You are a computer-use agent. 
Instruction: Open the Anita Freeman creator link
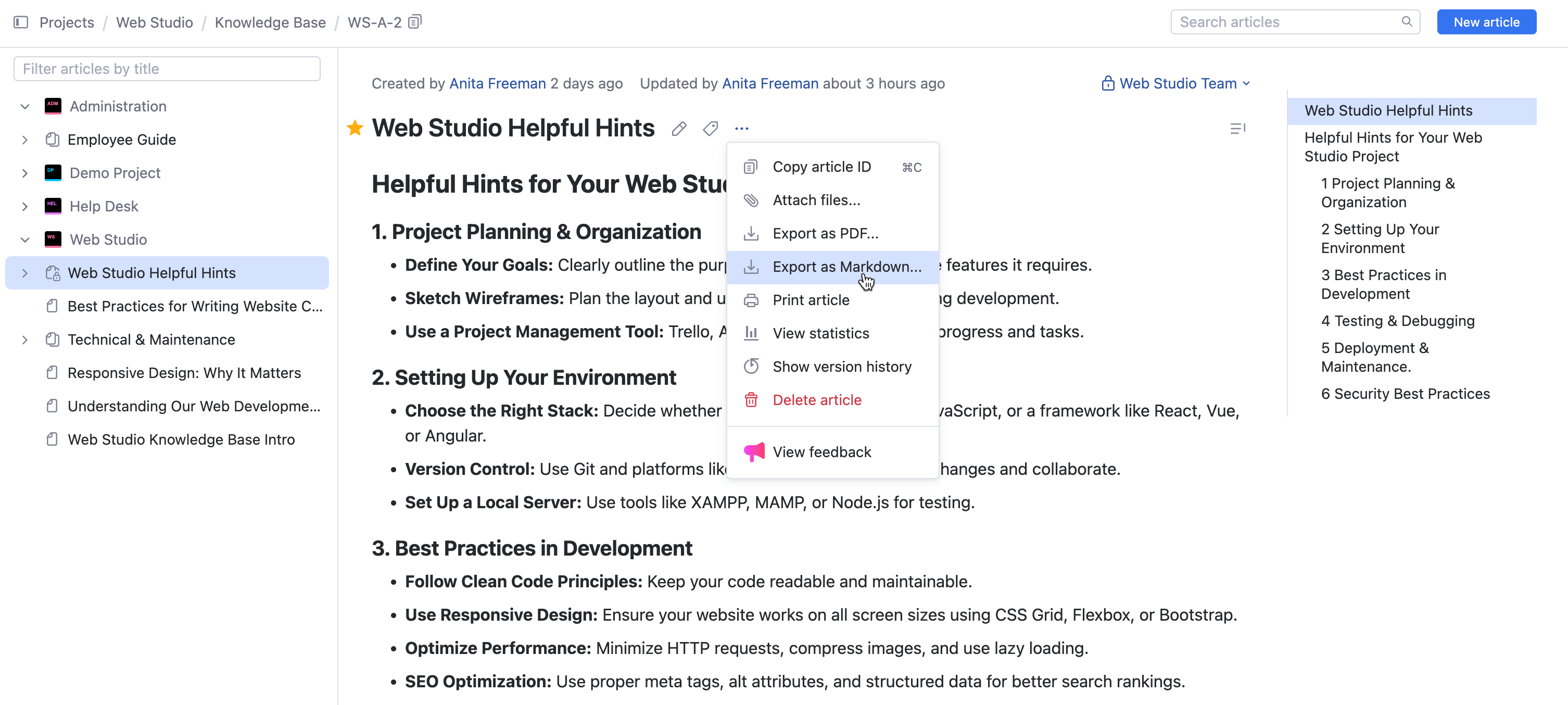497,83
